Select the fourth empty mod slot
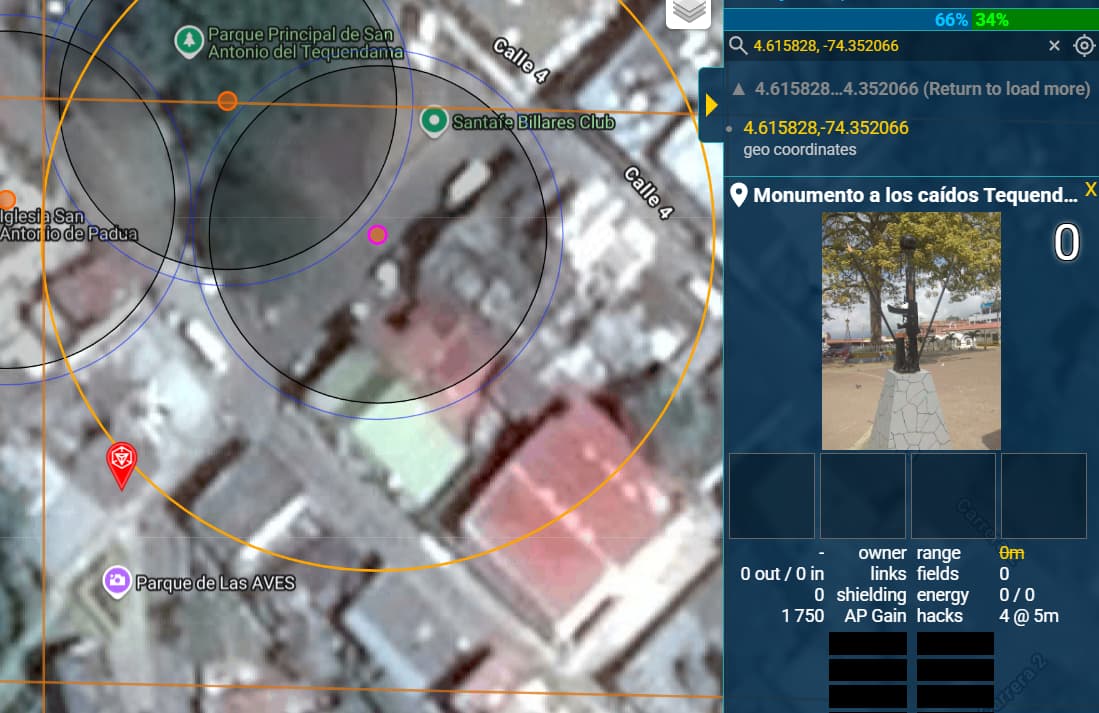The width and height of the screenshot is (1099, 713). click(x=1044, y=496)
